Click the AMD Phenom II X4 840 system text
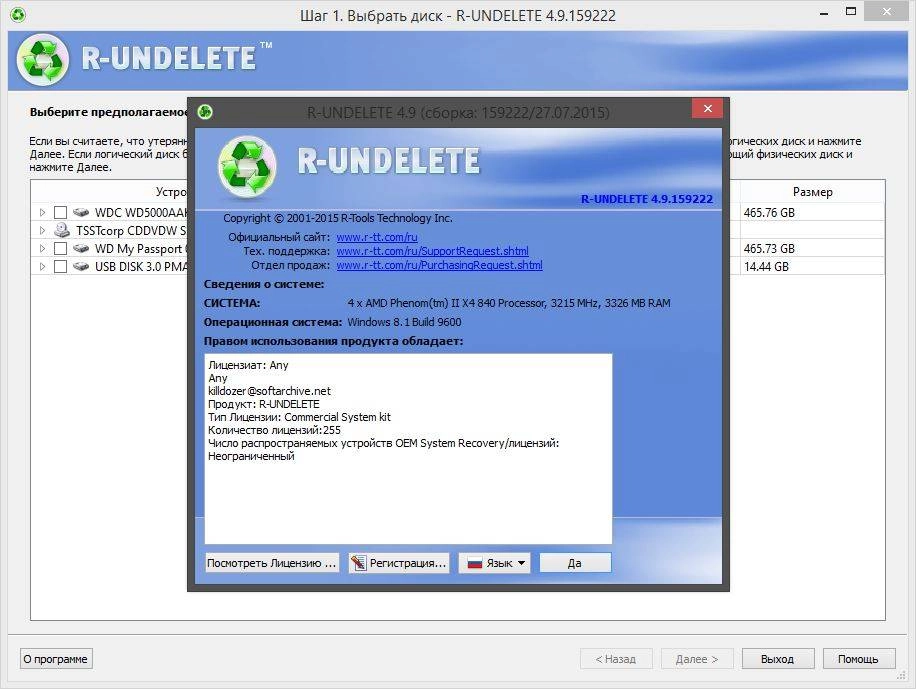This screenshot has width=916, height=689. click(509, 303)
